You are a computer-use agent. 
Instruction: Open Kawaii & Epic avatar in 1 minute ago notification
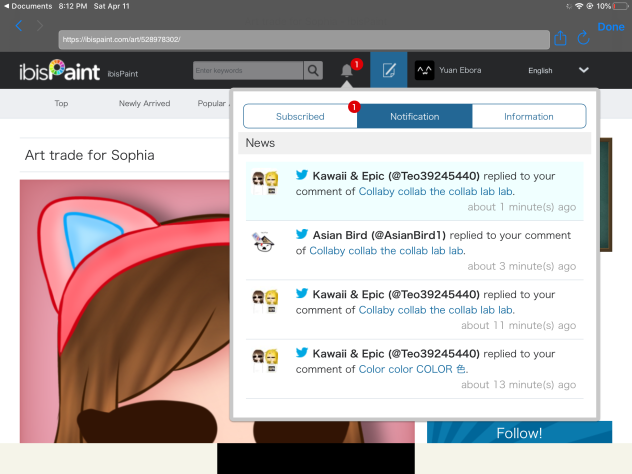pos(265,183)
